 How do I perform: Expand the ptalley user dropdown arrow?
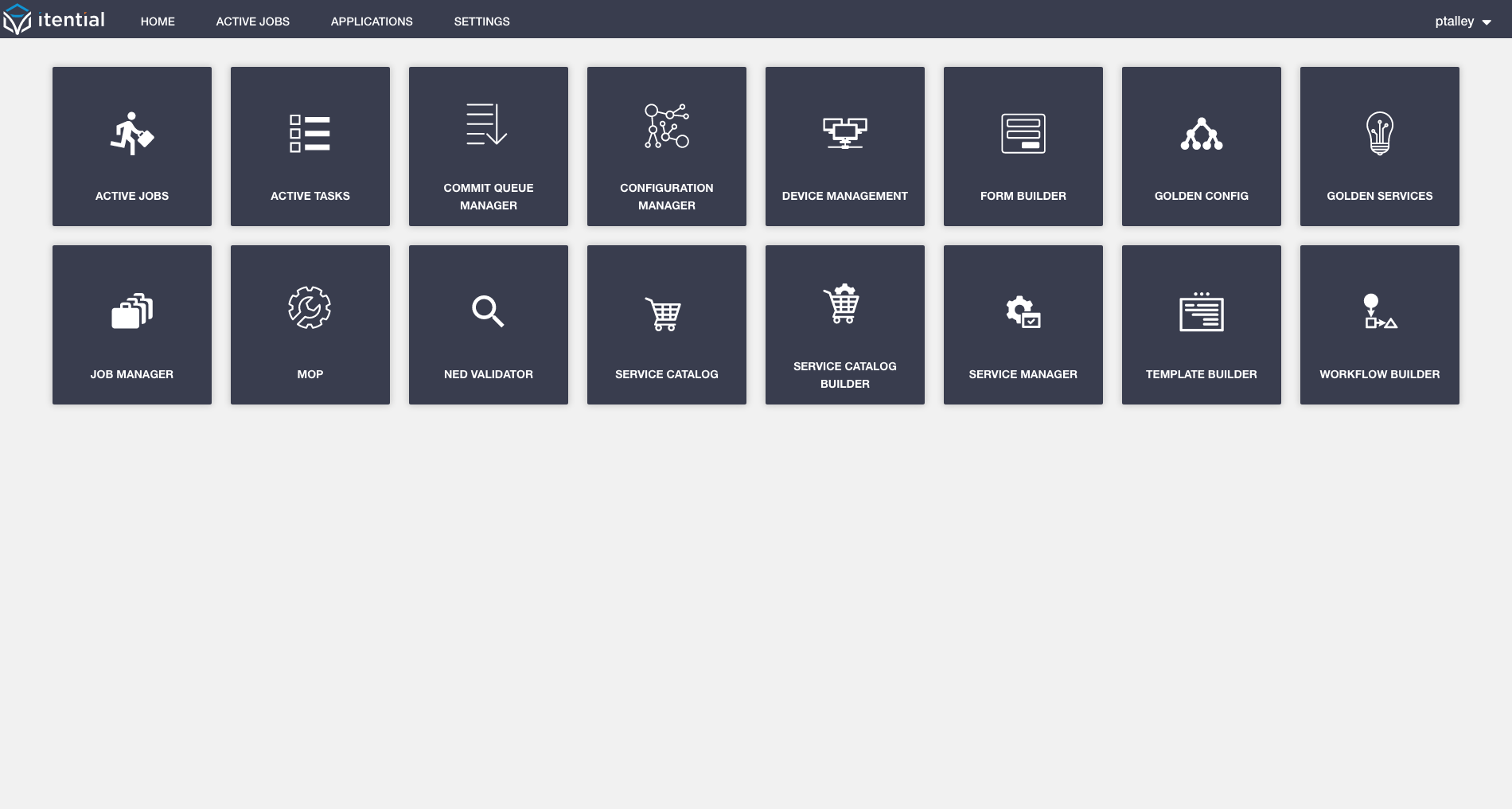(x=1487, y=22)
